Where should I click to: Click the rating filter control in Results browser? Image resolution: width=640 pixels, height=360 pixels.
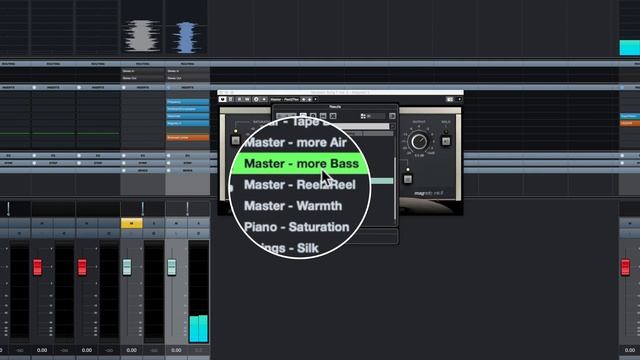pyautogui.click(x=373, y=116)
